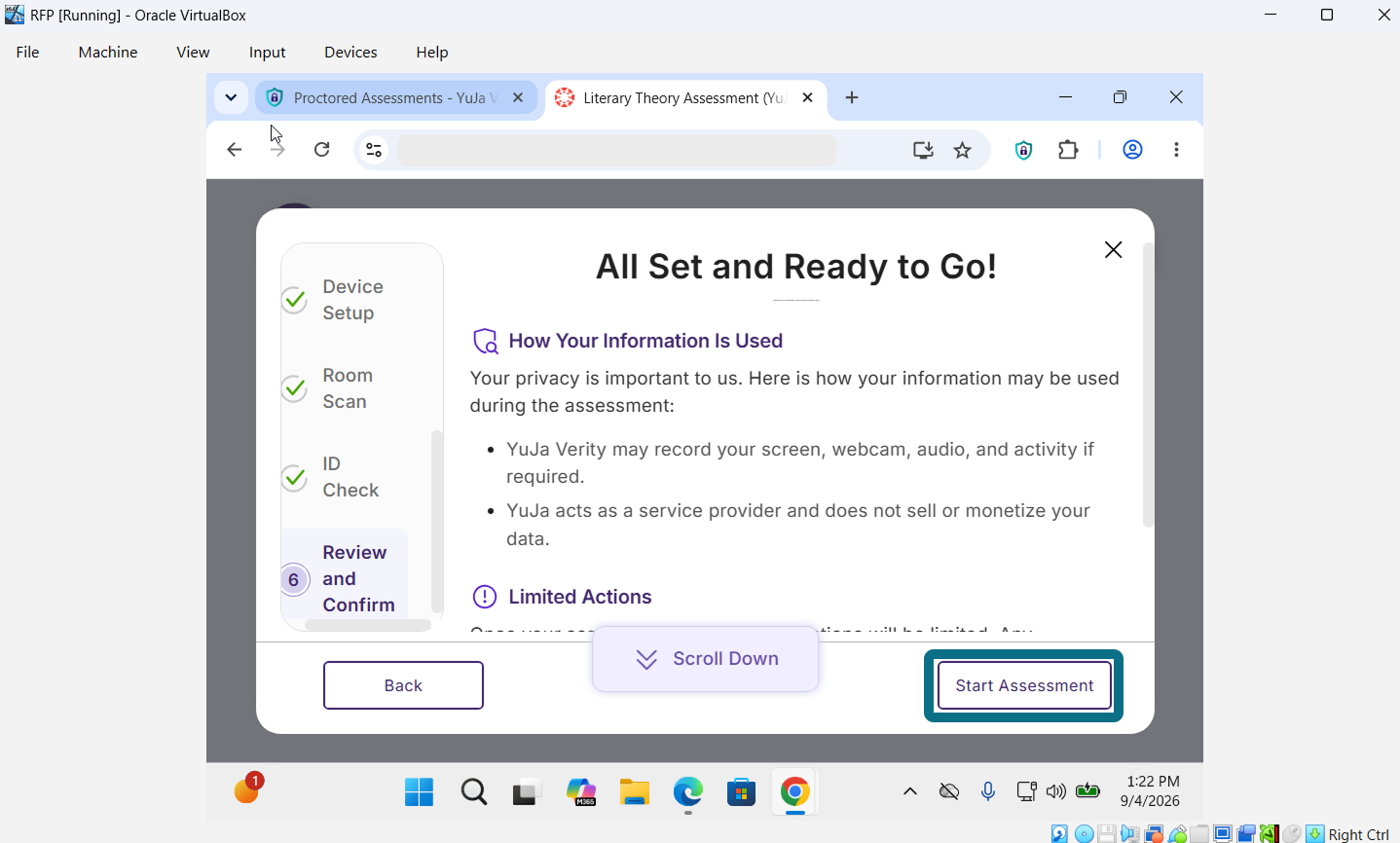Click the VirtualBox hard disk status icon

point(1060,834)
